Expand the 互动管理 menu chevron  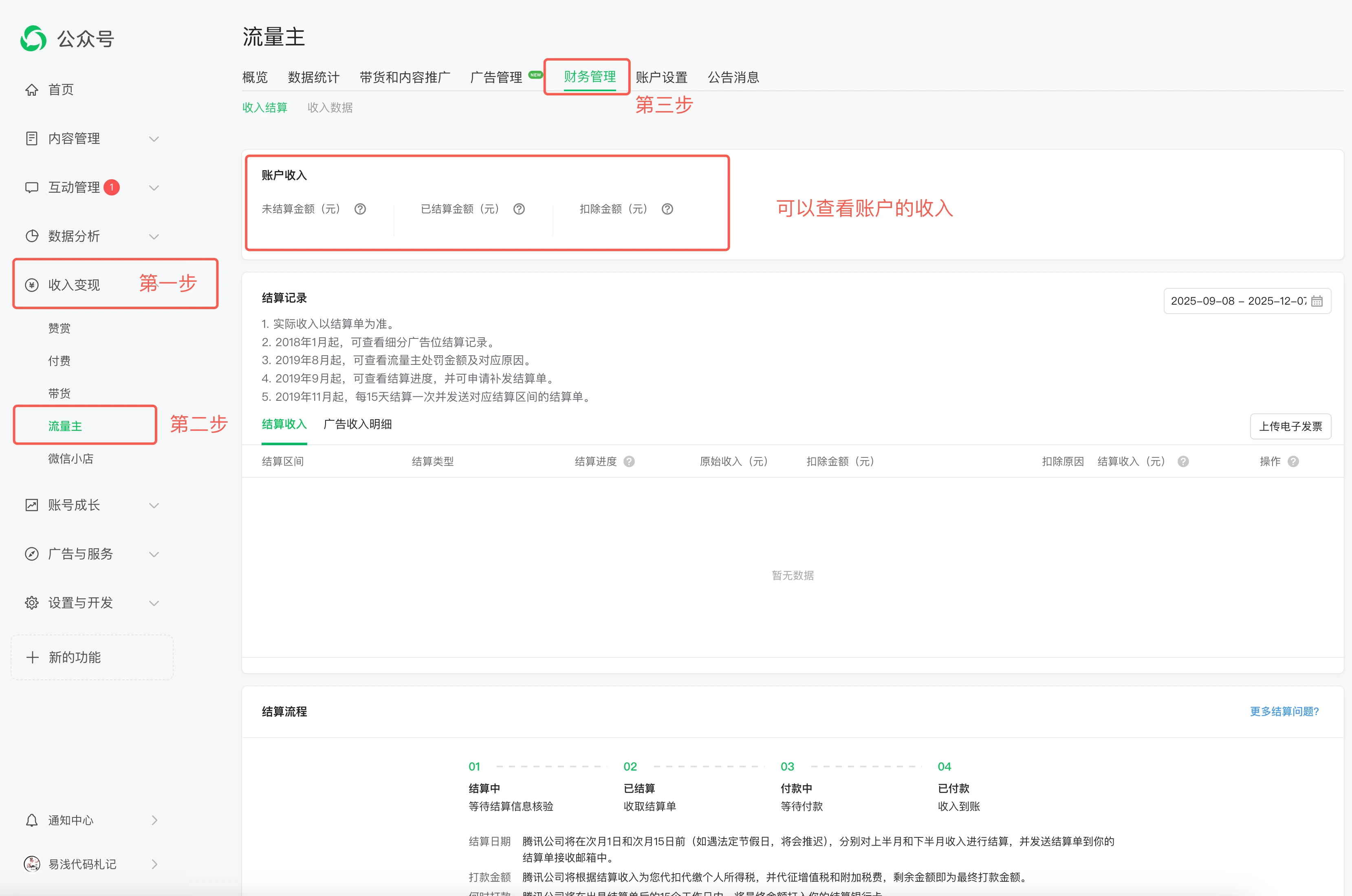coord(154,188)
